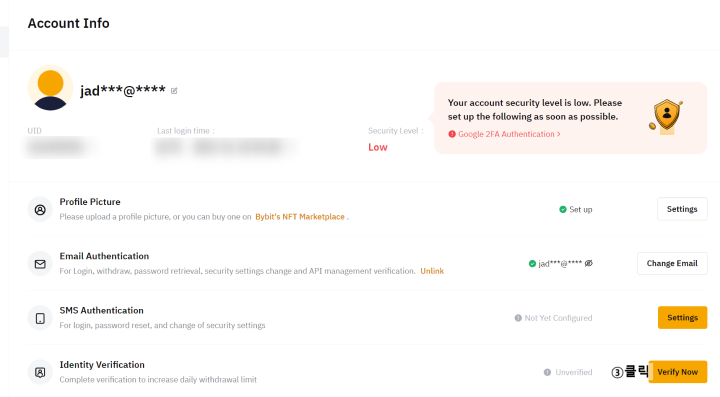
Task: Click the security shield illustration
Action: tap(666, 117)
